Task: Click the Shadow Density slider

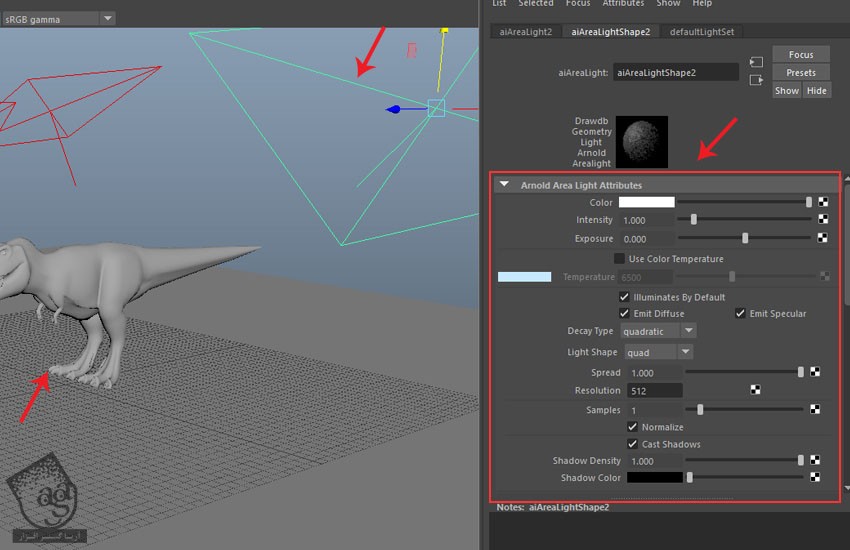Action: (745, 460)
